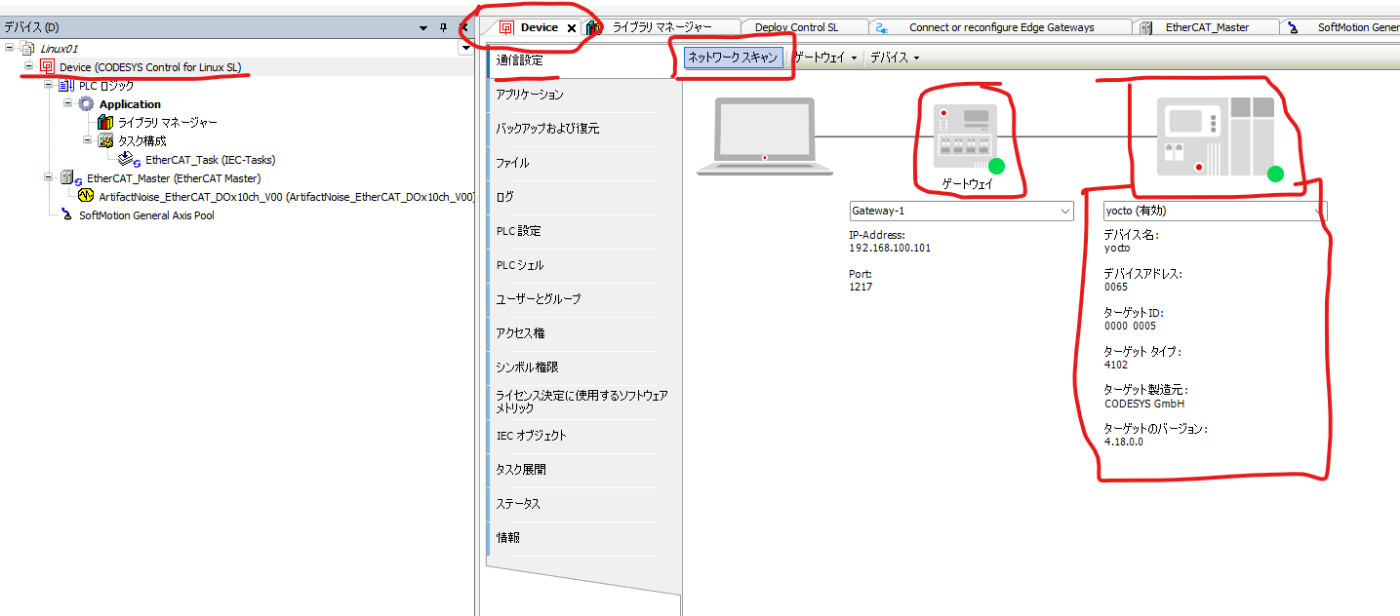Viewport: 1400px width, 616px height.
Task: Select the ライセンス決定に使用するソフトウェアメトリック tab
Action: tap(584, 401)
